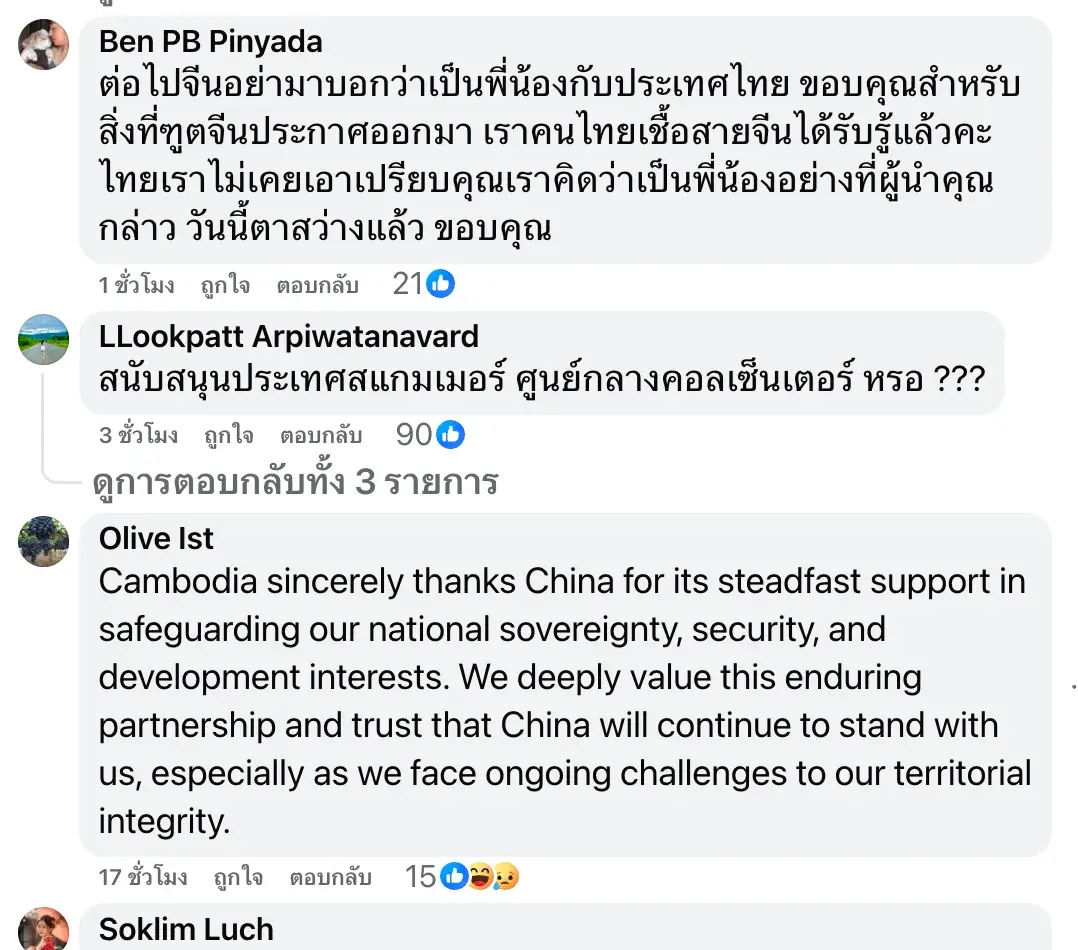1078x950 pixels.
Task: Toggle ถูกใจ on Olive Ist's comment
Action: [x=238, y=878]
